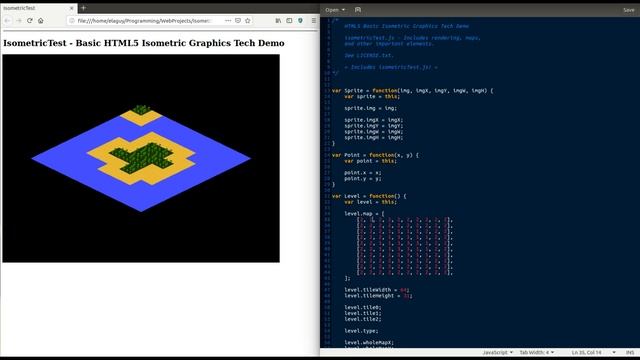The image size is (640, 360).
Task: Toggle the browser sidebar
Action: pyautogui.click(x=289, y=20)
